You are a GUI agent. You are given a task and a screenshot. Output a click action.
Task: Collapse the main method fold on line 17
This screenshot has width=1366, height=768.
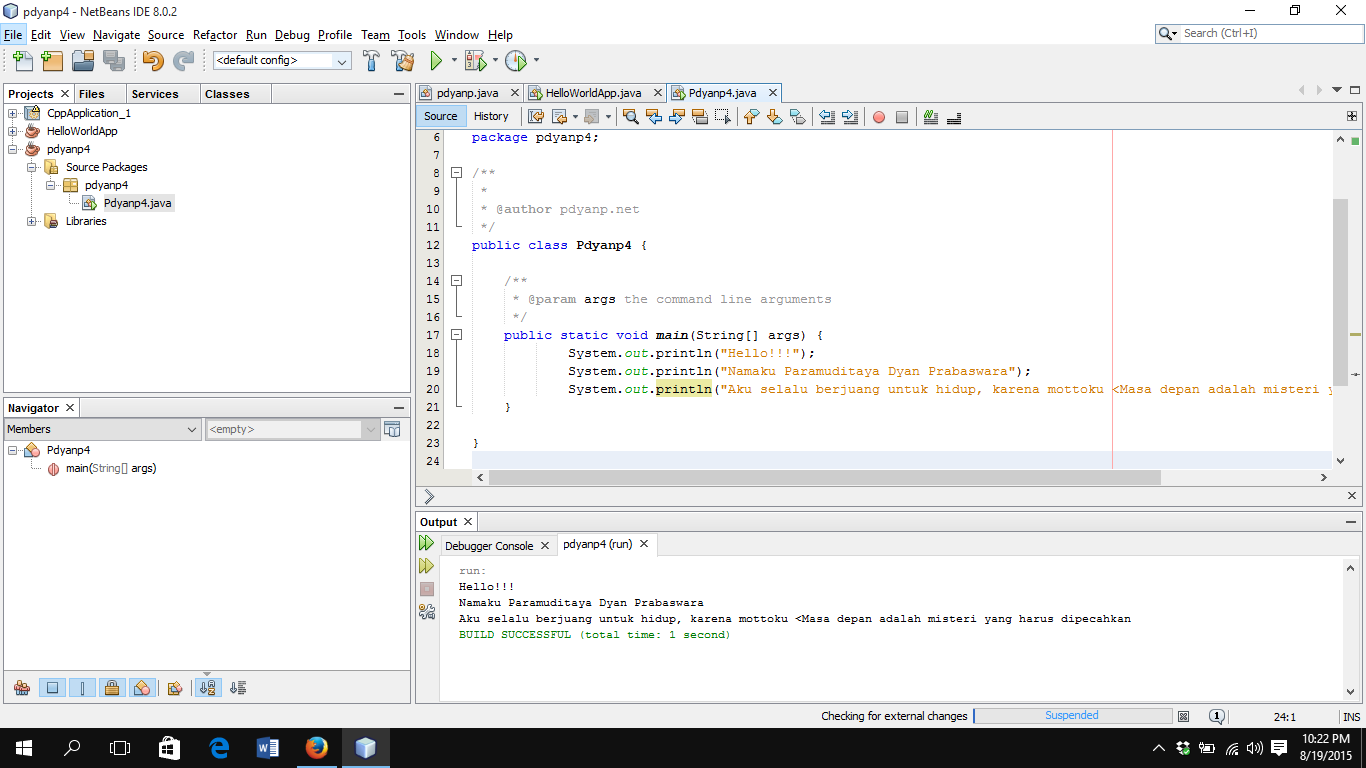pyautogui.click(x=456, y=335)
